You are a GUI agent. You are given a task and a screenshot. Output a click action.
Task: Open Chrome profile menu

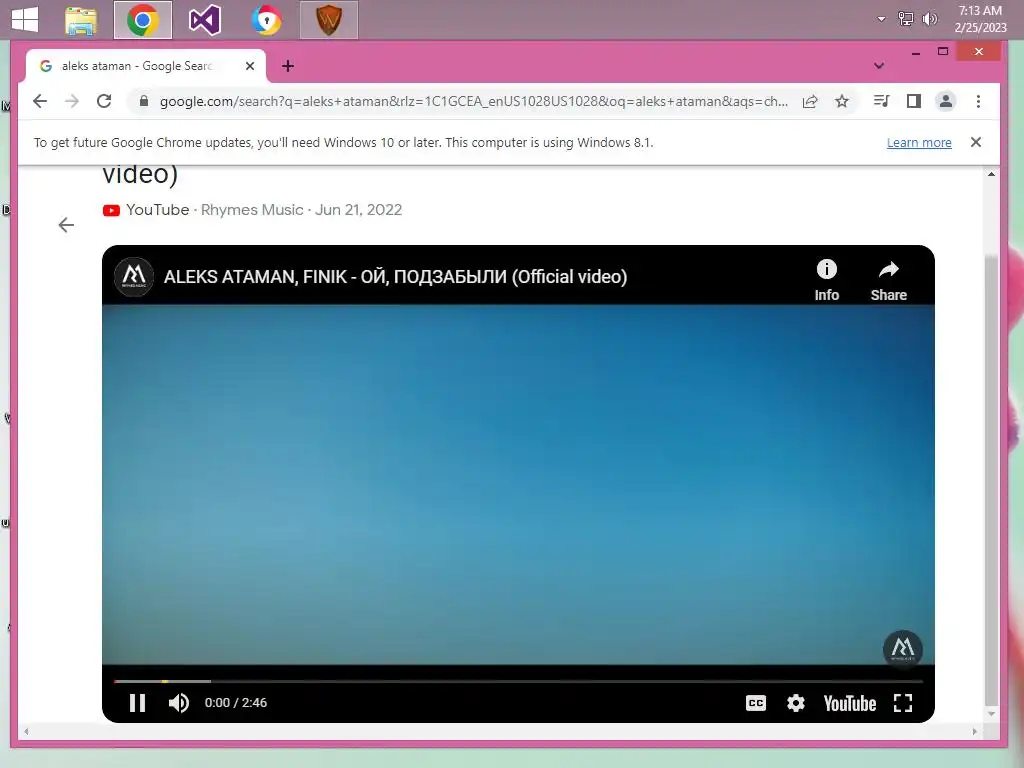click(946, 101)
